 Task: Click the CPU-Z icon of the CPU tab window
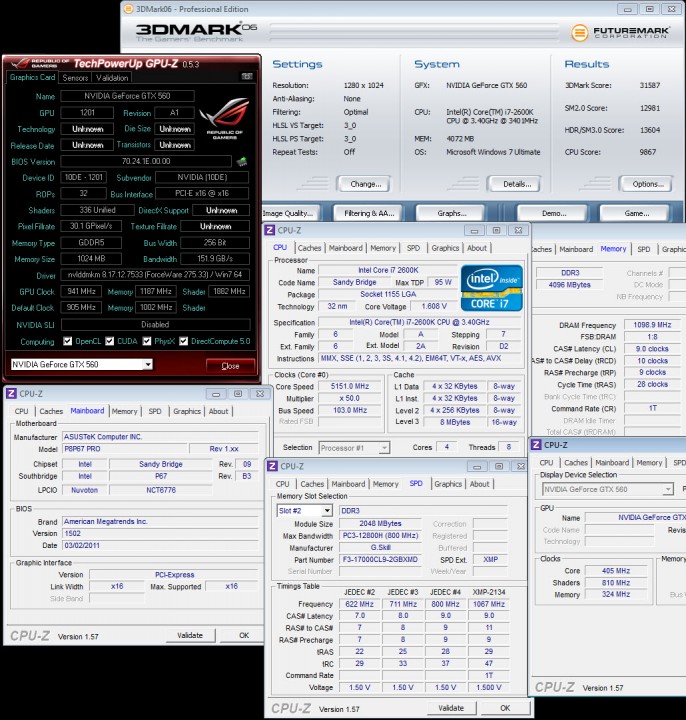pyautogui.click(x=270, y=230)
